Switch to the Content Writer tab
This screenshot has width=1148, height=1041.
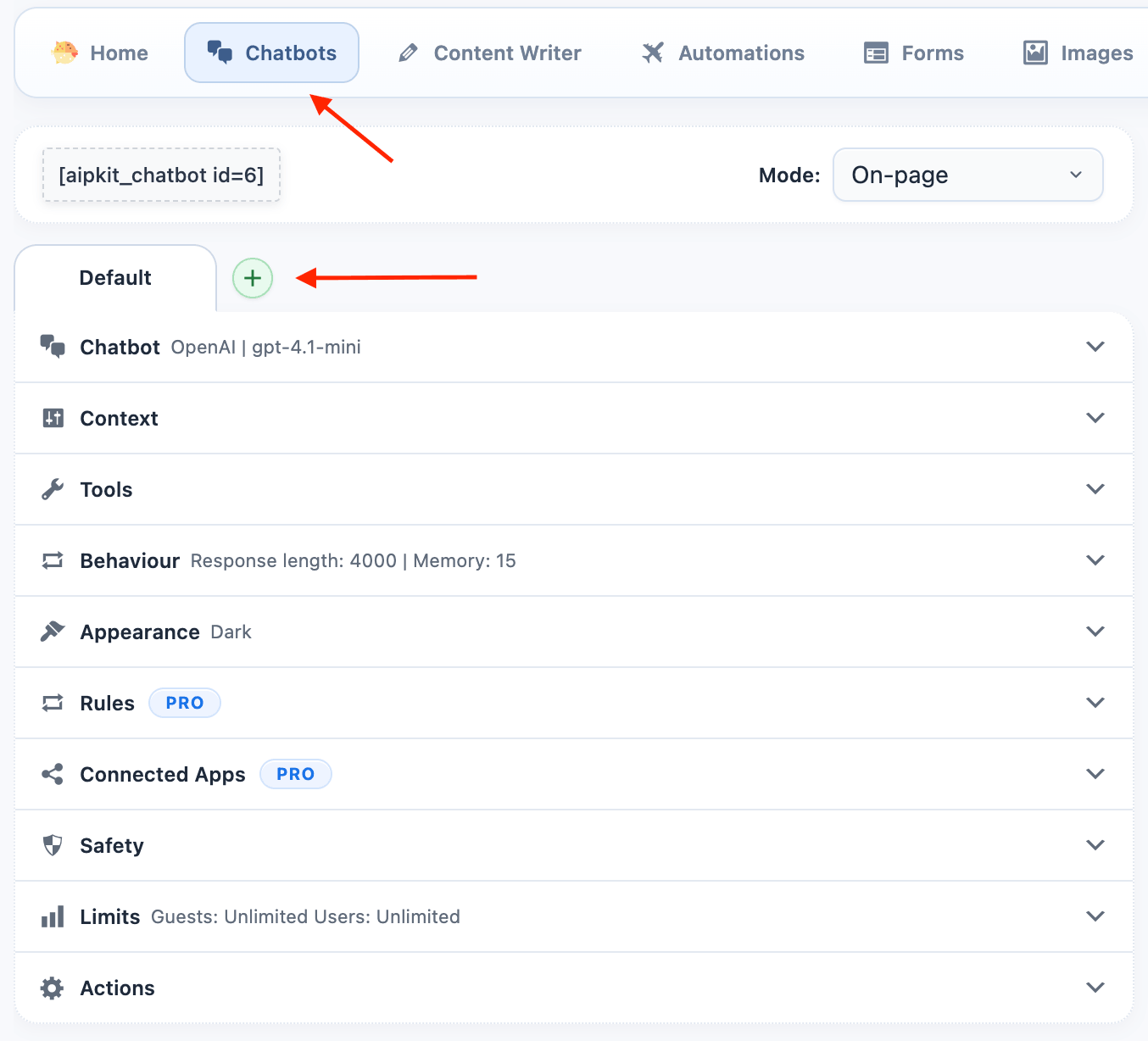coord(490,53)
